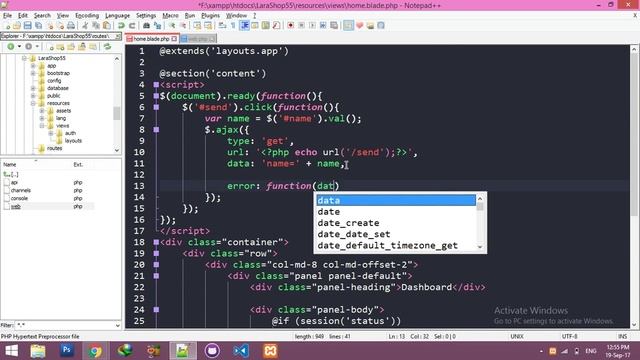Viewport: 640px width, 360px height.
Task: Collapse the fold marker on line 21
Action: click(156, 276)
